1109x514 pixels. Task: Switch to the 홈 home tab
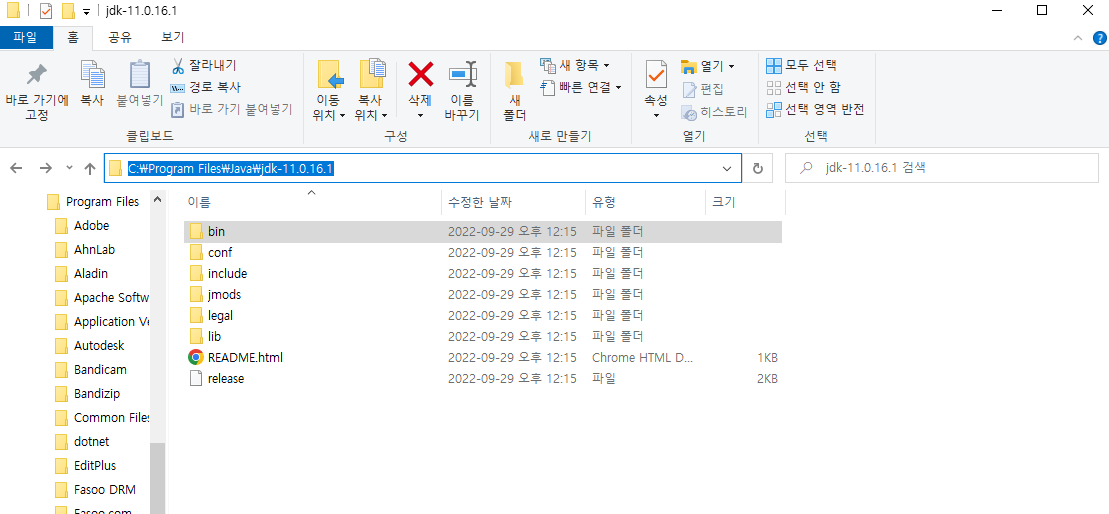pos(73,37)
